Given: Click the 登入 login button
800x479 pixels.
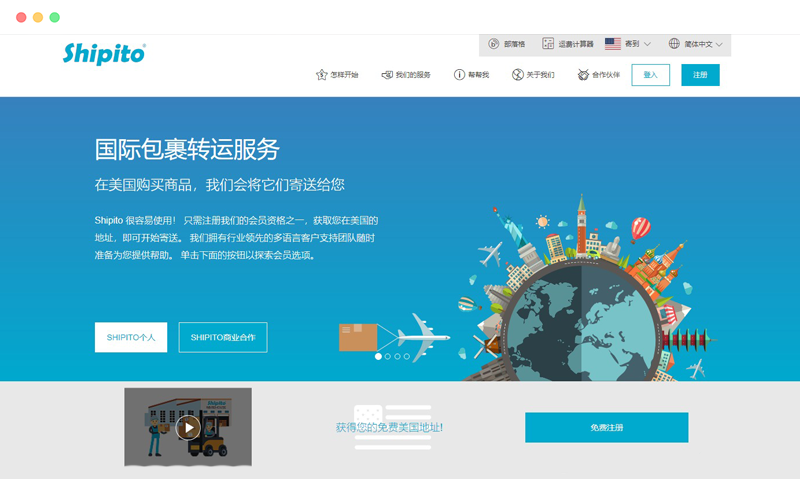Looking at the screenshot, I should click(x=651, y=75).
